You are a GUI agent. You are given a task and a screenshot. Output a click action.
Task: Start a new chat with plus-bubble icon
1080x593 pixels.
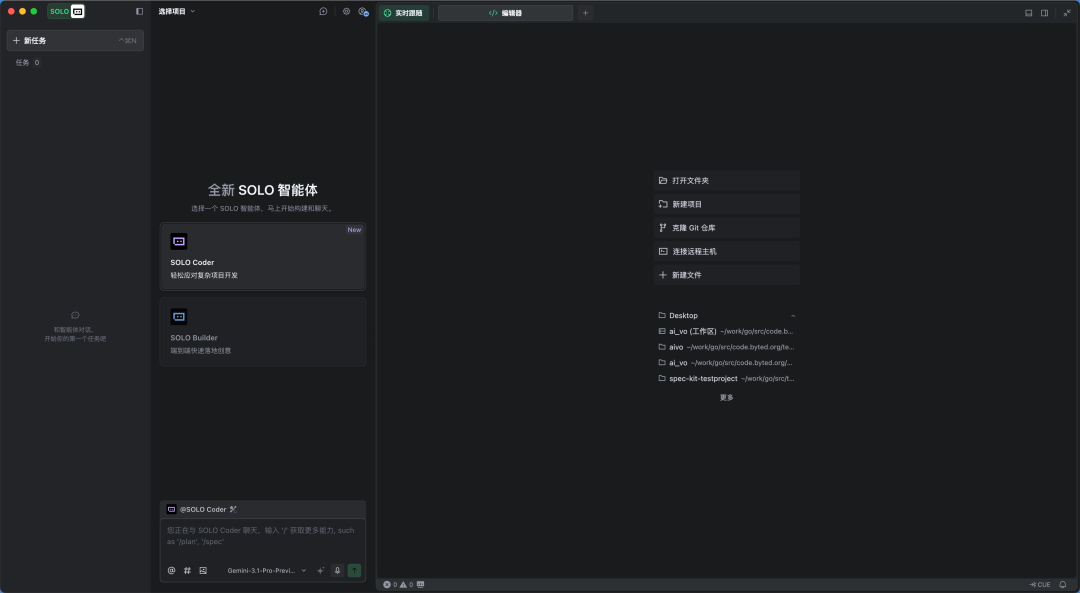323,12
